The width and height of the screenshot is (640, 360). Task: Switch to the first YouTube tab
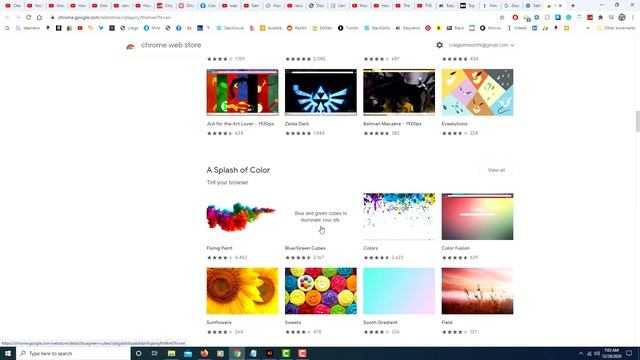12,6
